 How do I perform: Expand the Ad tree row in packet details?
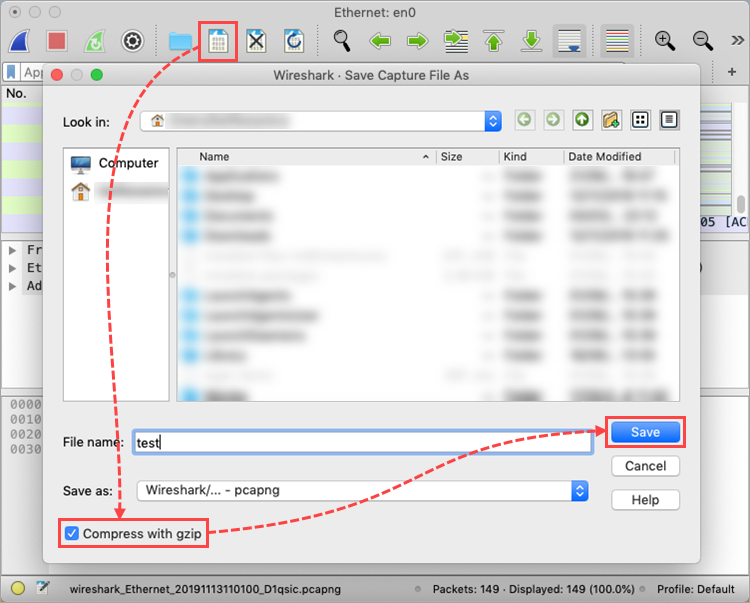pyautogui.click(x=13, y=286)
